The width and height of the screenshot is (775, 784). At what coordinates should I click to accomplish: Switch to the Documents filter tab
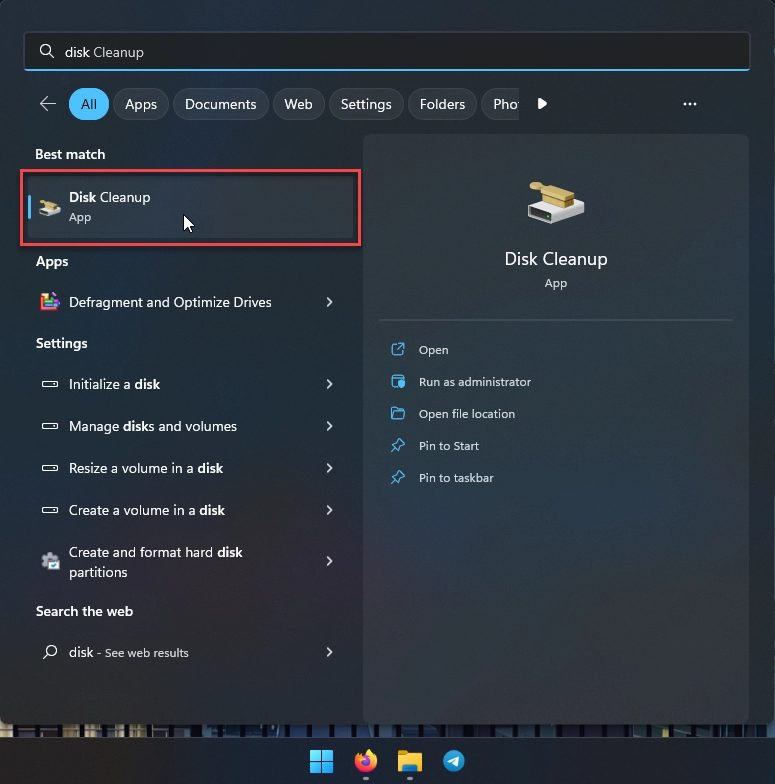(x=220, y=104)
